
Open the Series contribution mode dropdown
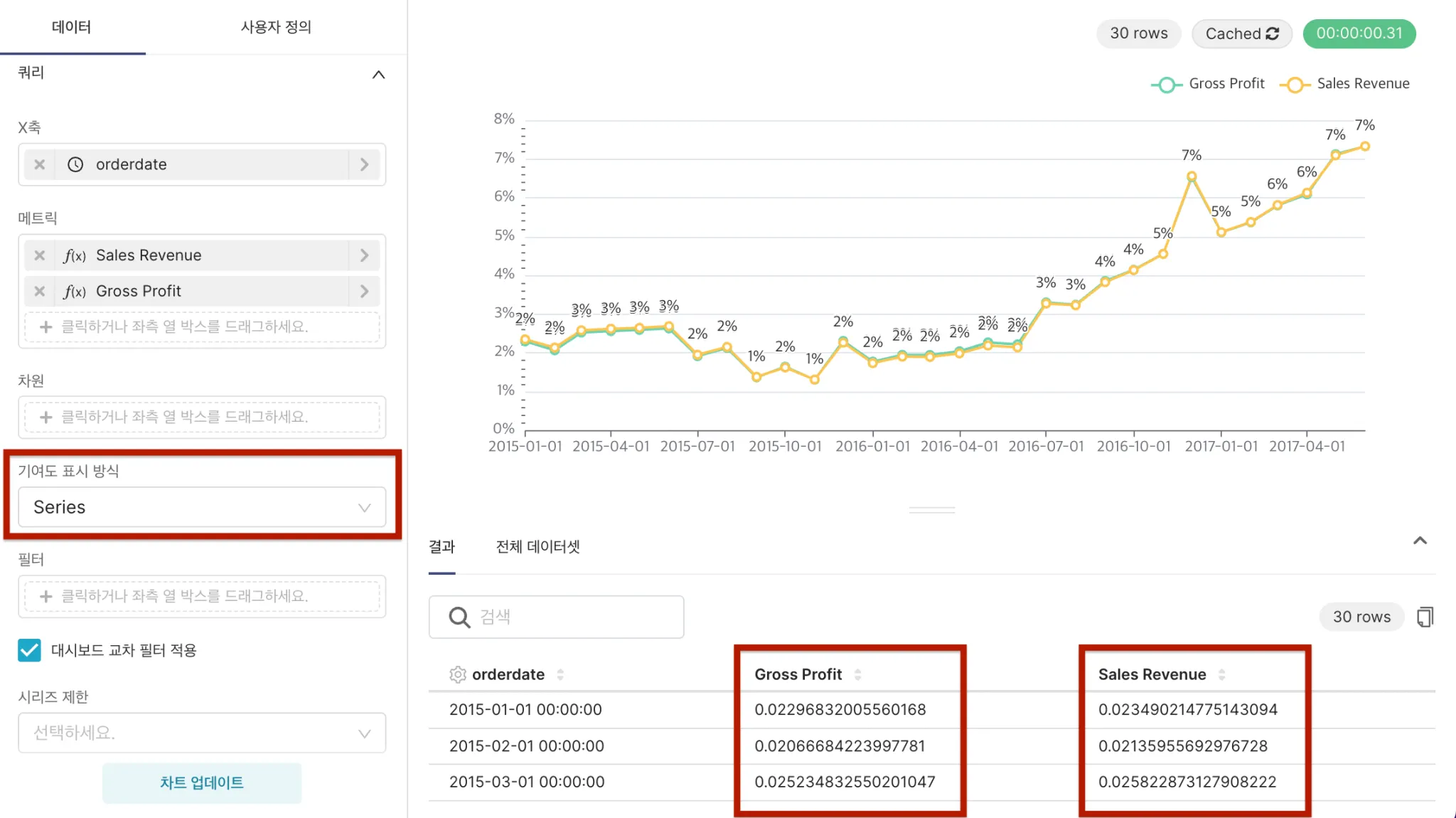pyautogui.click(x=202, y=507)
